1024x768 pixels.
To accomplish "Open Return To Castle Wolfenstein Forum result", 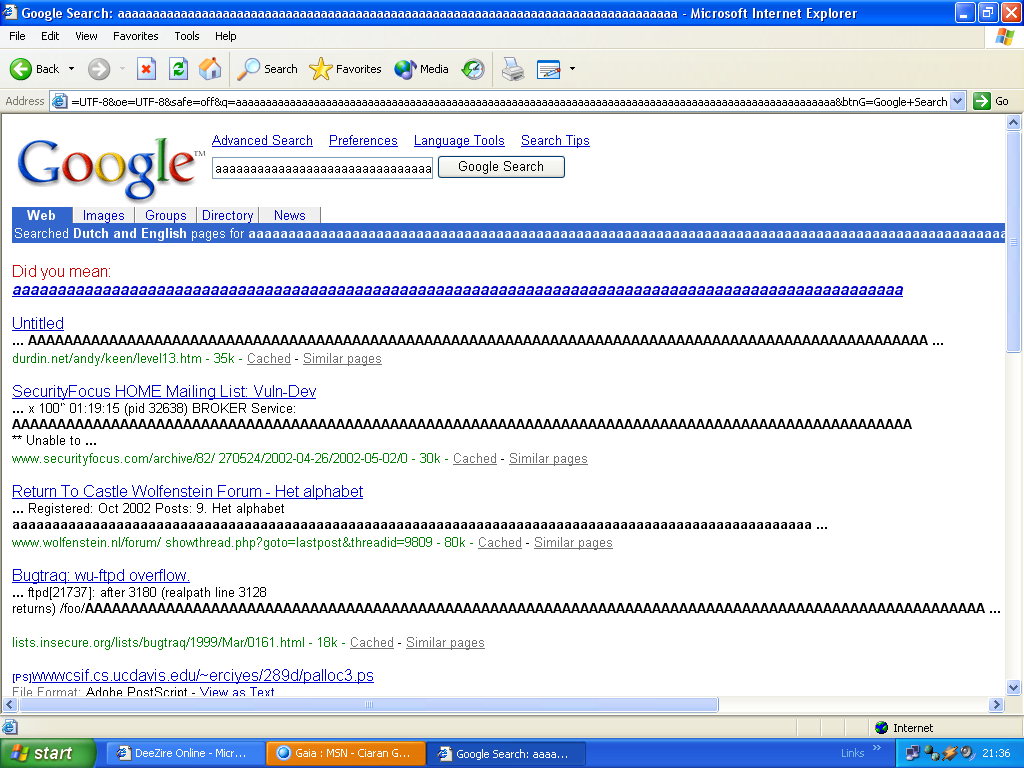I will tap(187, 491).
